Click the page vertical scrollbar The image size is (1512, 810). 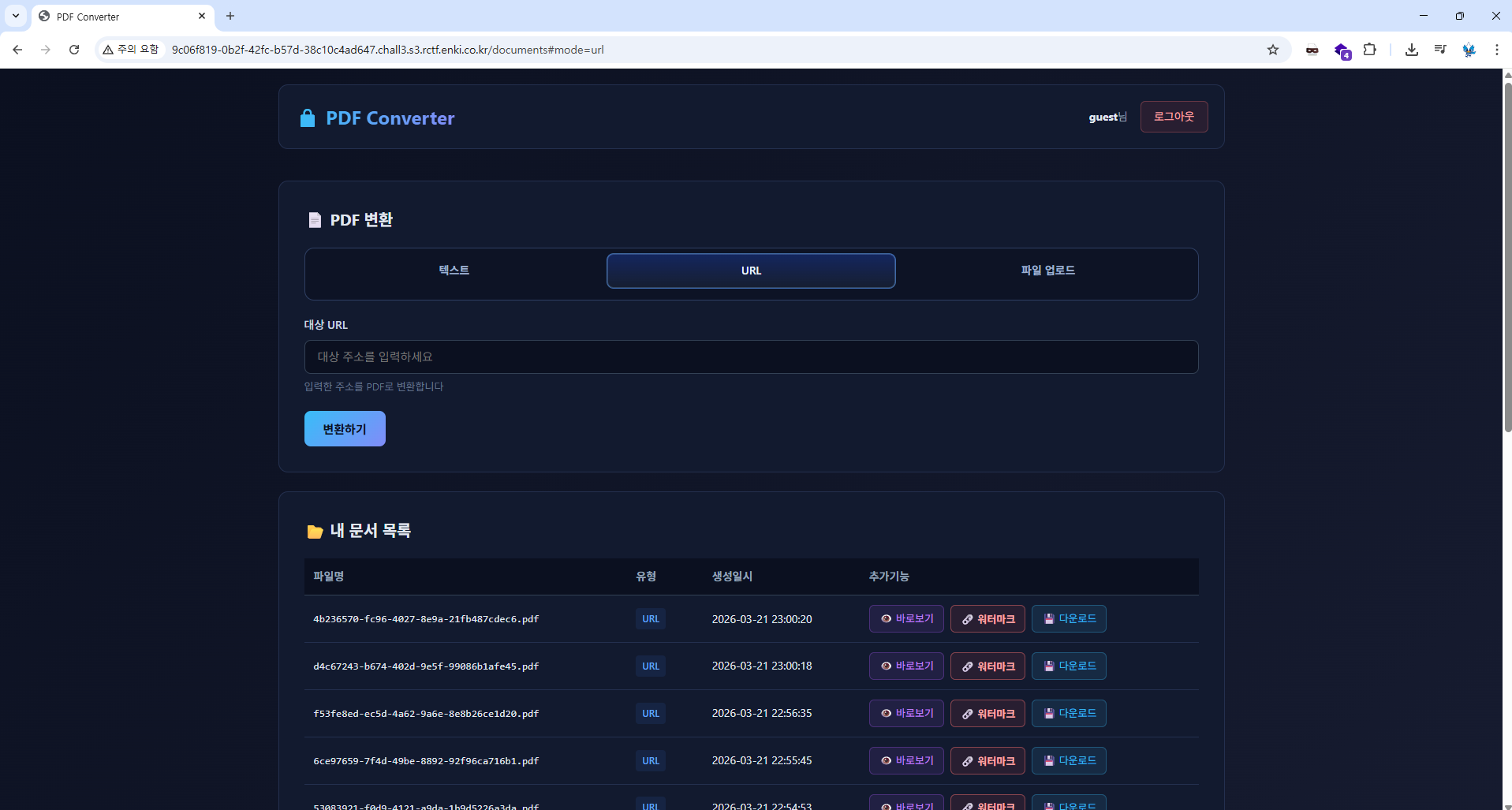(x=1507, y=252)
